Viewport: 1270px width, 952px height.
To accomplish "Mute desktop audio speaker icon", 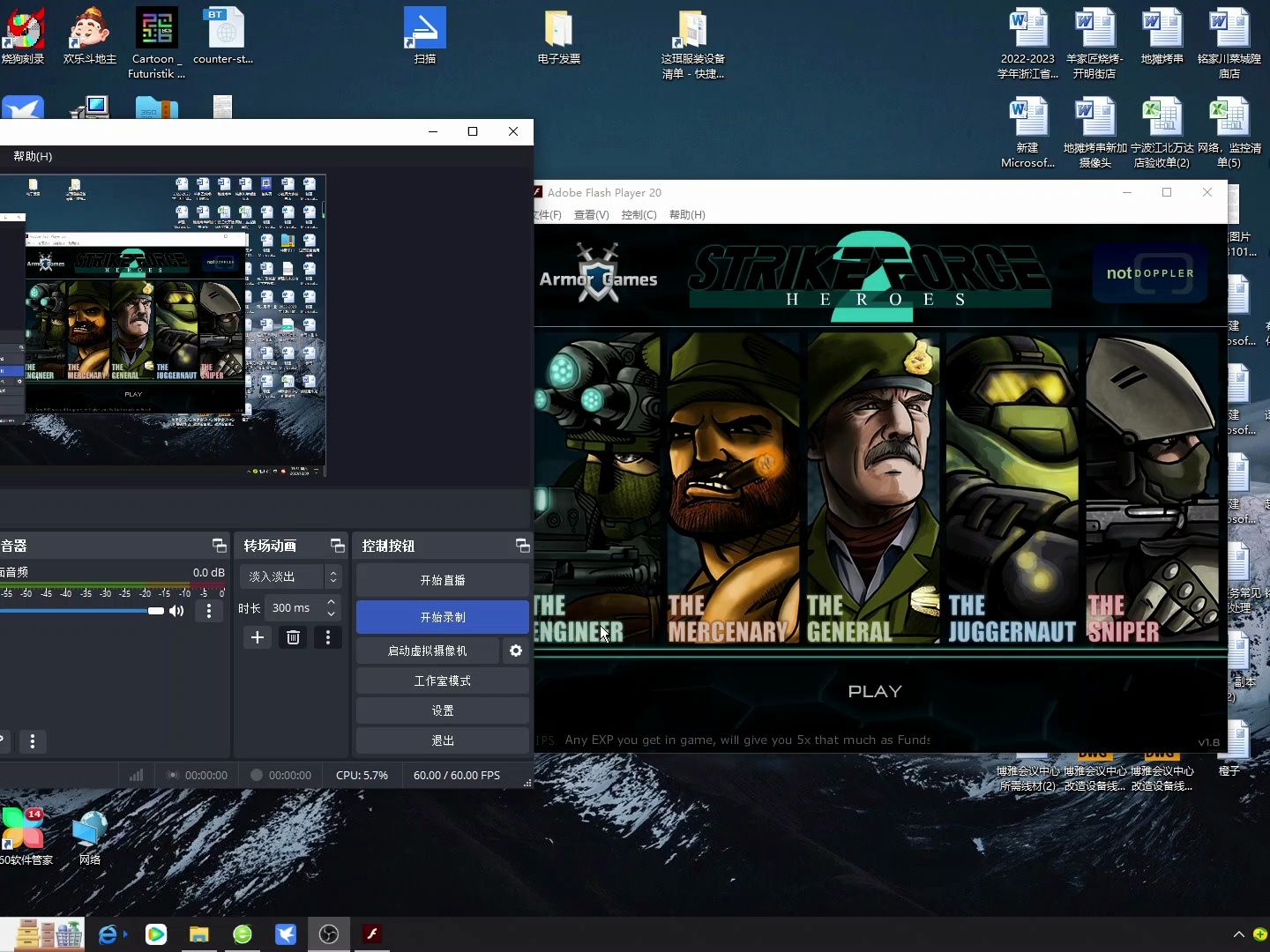I will [176, 611].
